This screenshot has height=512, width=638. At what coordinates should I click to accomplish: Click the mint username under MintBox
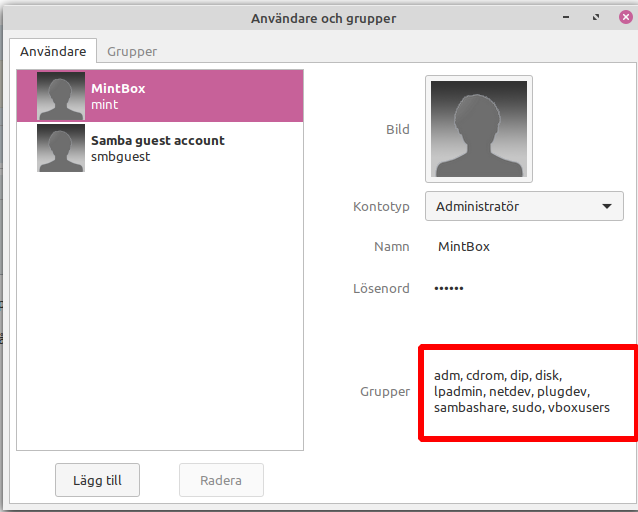[105, 104]
